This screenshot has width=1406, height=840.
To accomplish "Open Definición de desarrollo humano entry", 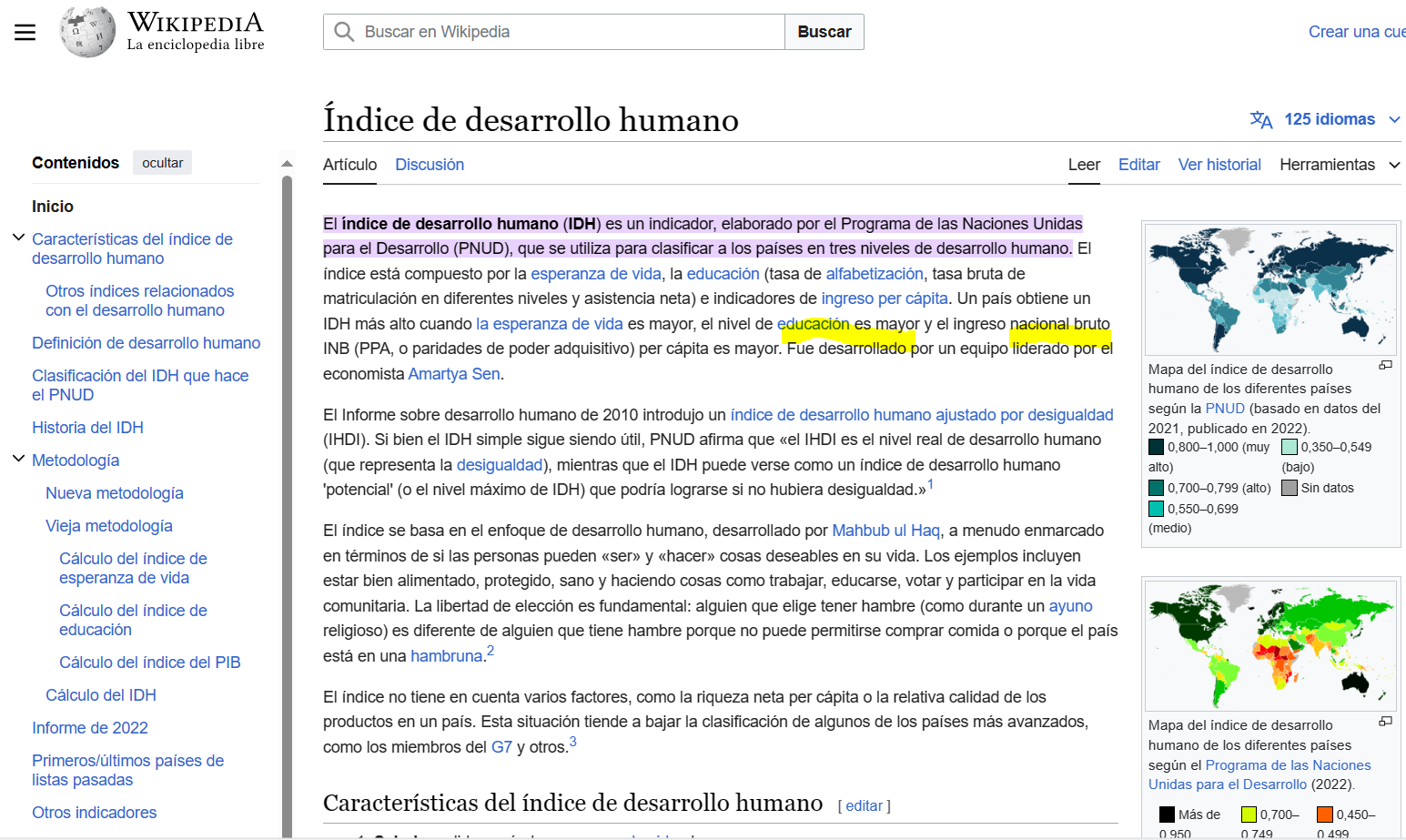I will tap(147, 343).
